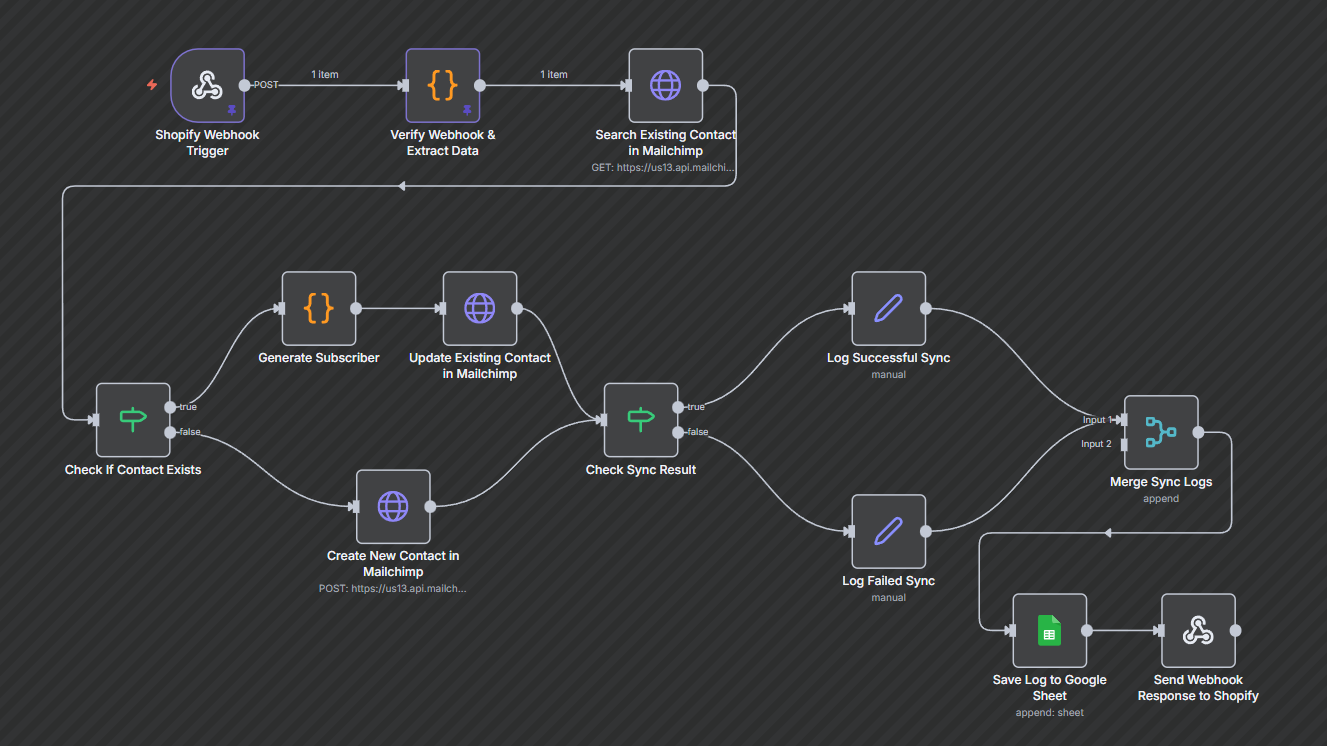Open the Check Sync Result IF node

point(640,420)
